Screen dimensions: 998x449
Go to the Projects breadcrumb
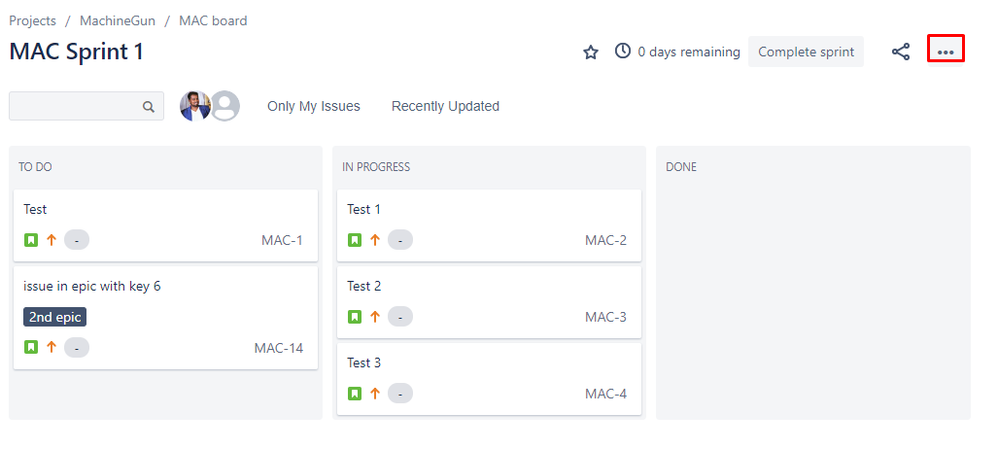(32, 20)
